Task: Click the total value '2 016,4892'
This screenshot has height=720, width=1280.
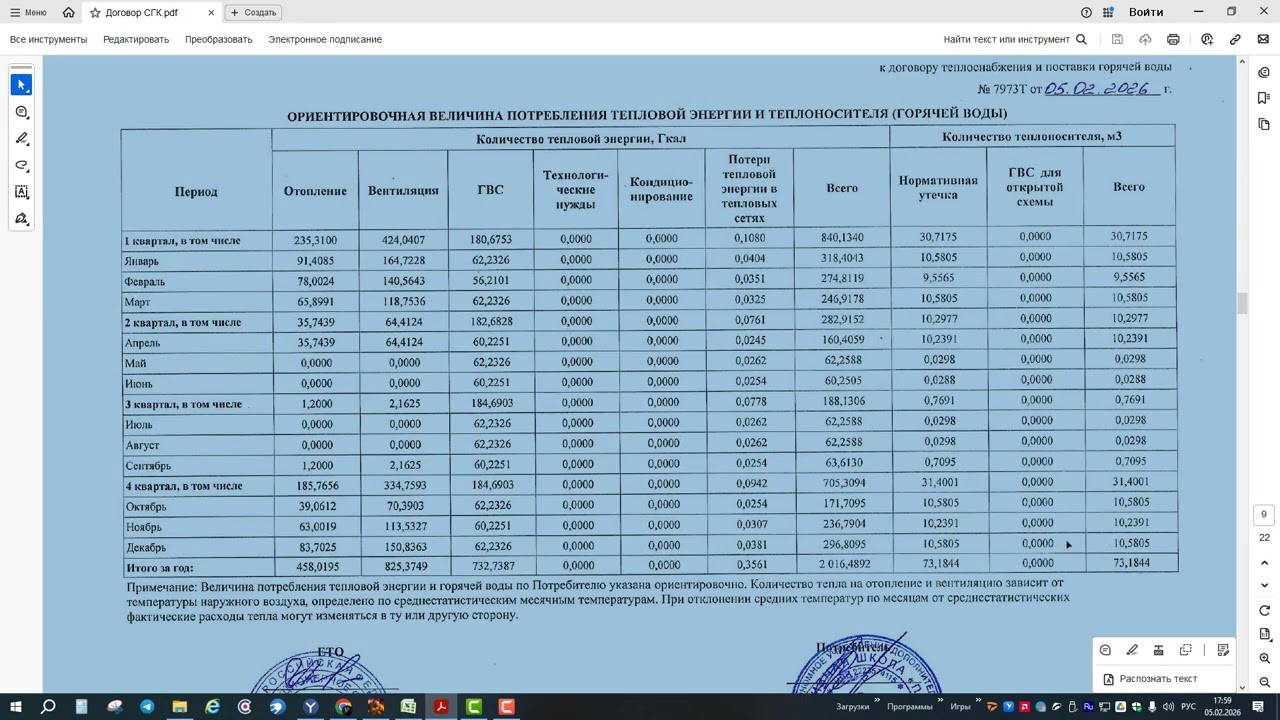Action: pos(842,565)
